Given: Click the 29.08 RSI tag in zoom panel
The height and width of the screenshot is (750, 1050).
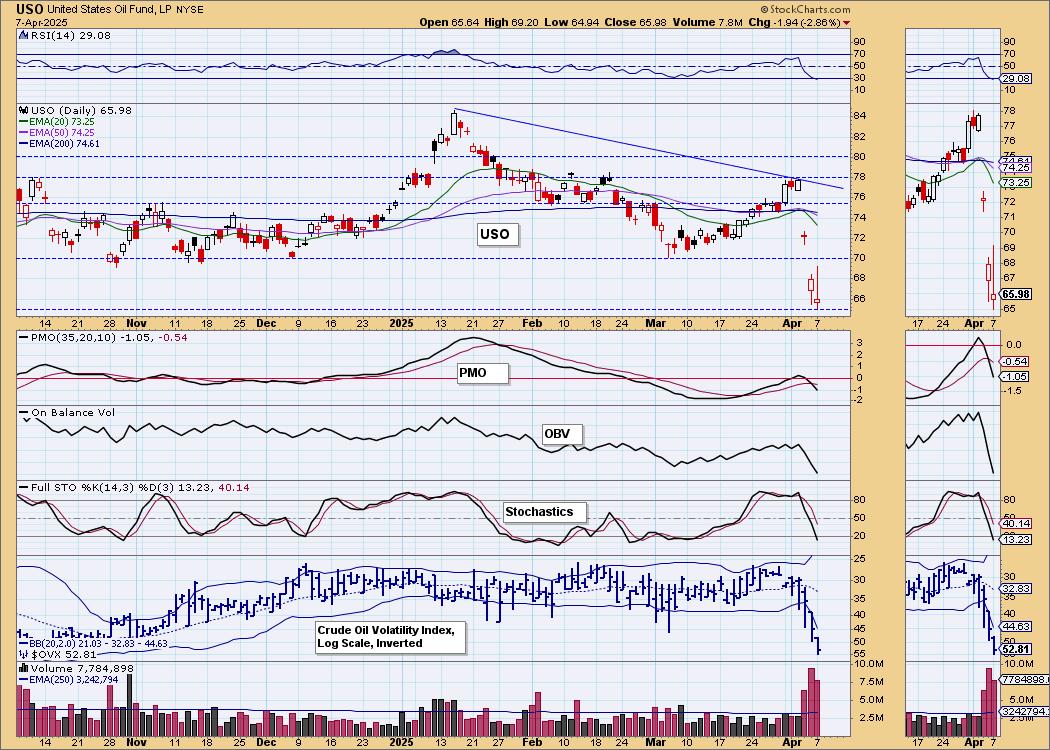Looking at the screenshot, I should coord(1015,78).
